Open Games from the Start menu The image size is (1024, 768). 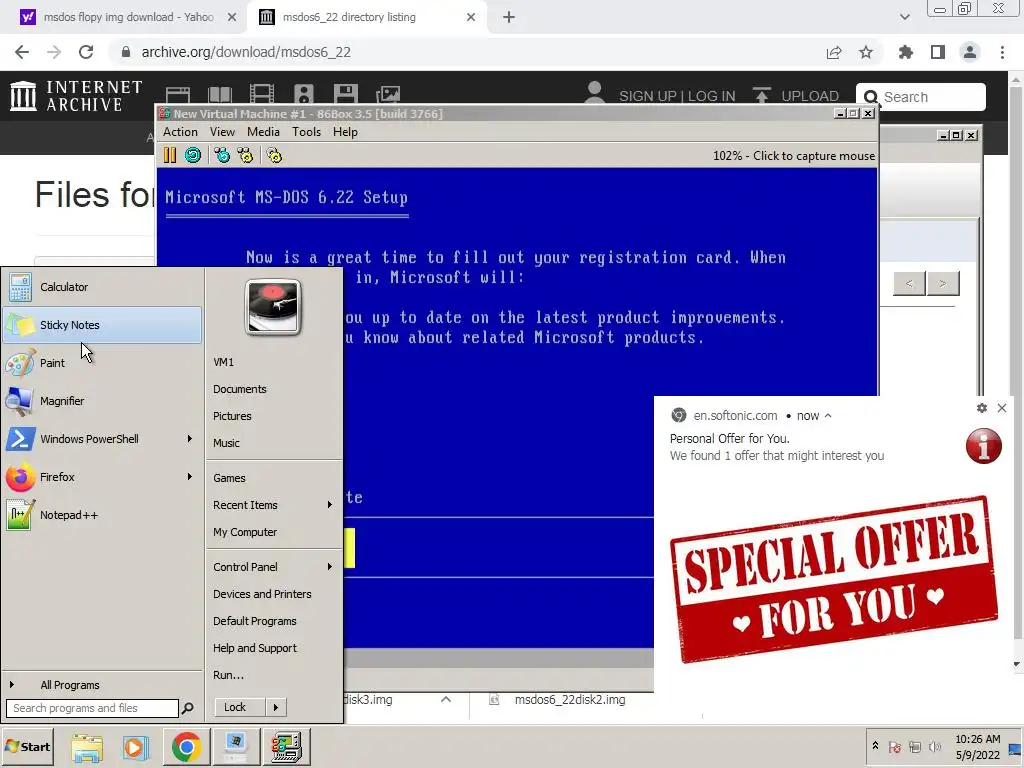(273, 478)
